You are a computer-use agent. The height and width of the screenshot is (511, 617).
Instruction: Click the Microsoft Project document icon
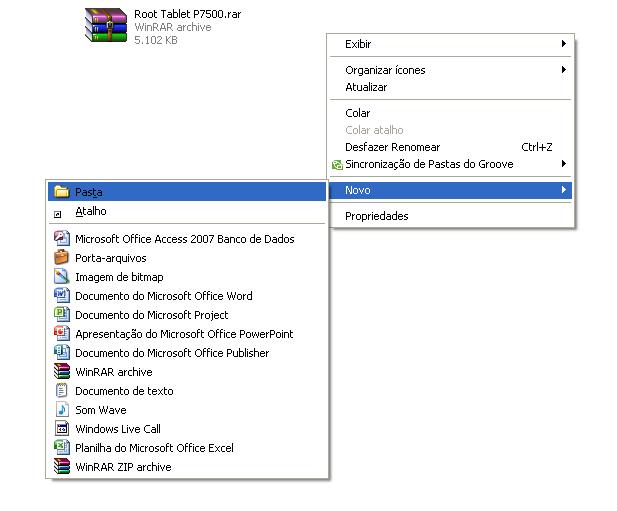click(x=62, y=314)
